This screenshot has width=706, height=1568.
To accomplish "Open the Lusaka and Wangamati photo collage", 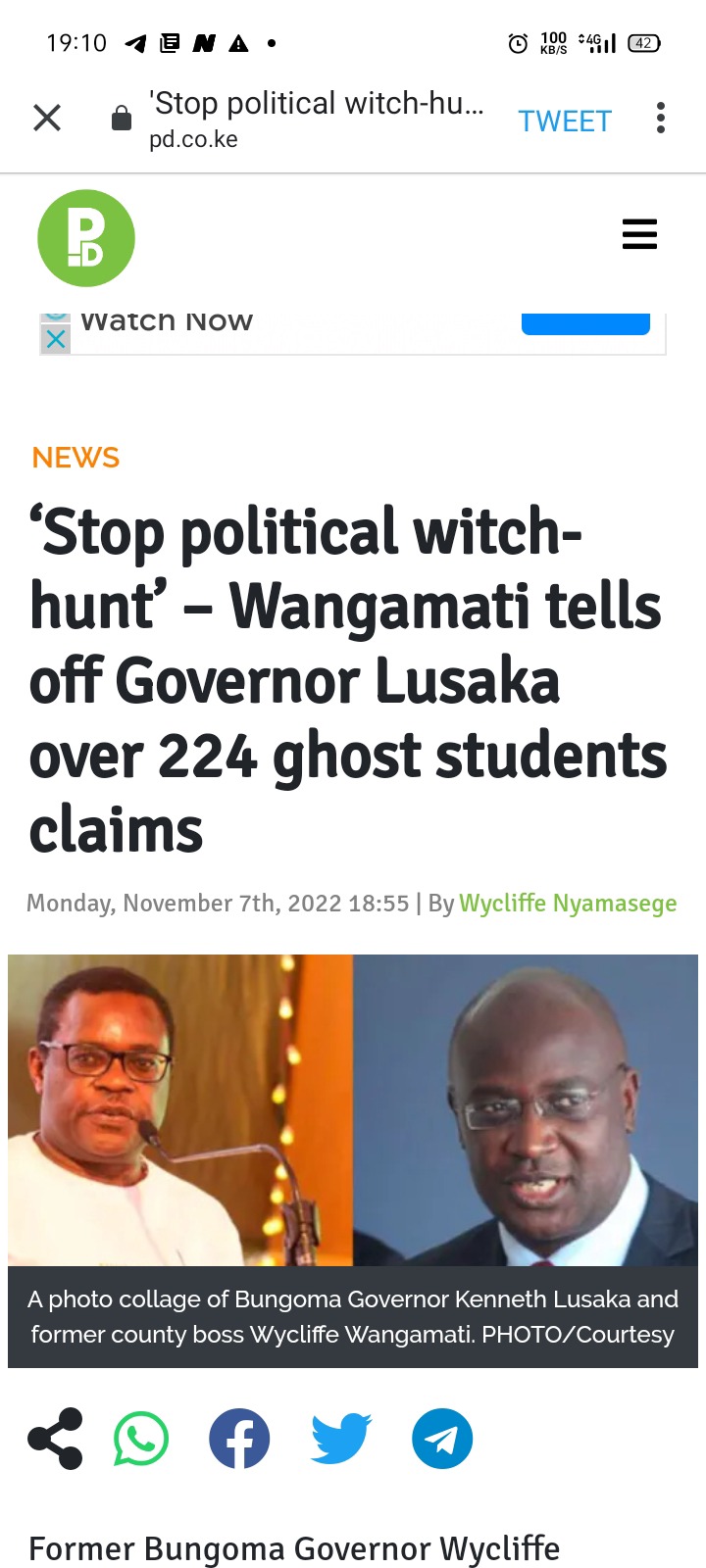I will pos(353,1110).
